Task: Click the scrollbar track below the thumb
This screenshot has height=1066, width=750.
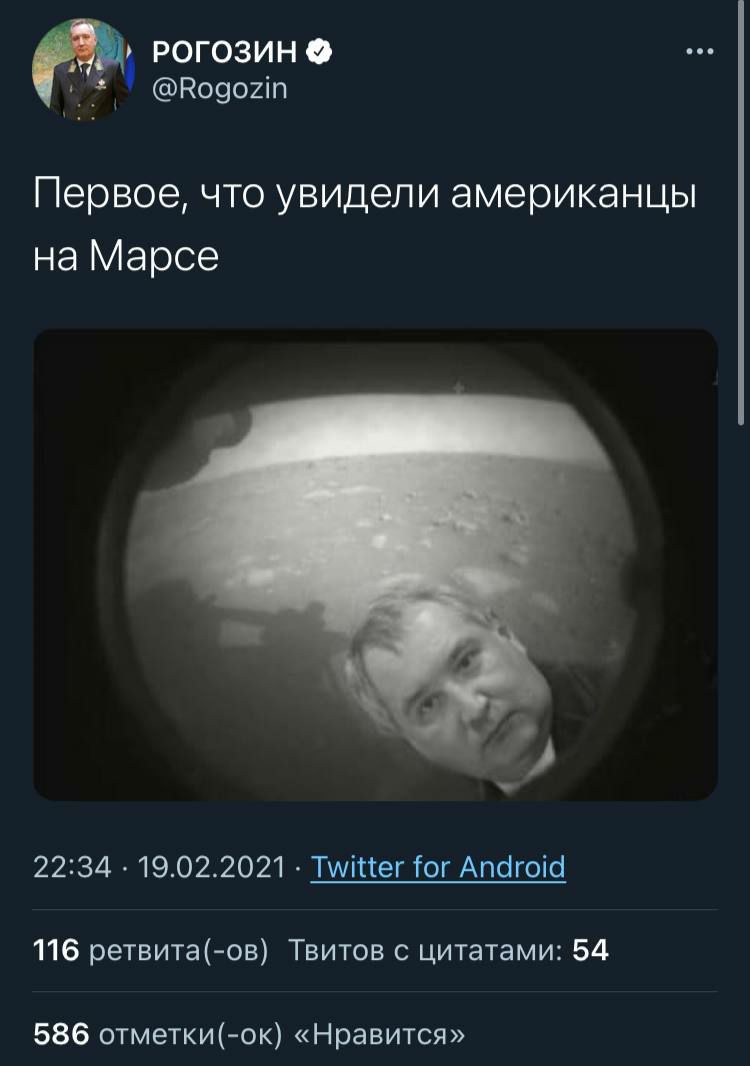Action: 740,748
